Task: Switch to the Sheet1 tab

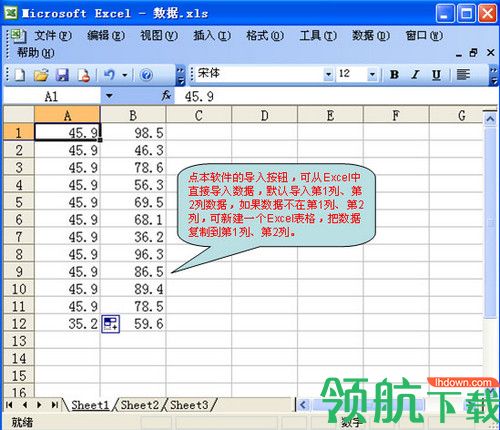Action: tap(90, 405)
